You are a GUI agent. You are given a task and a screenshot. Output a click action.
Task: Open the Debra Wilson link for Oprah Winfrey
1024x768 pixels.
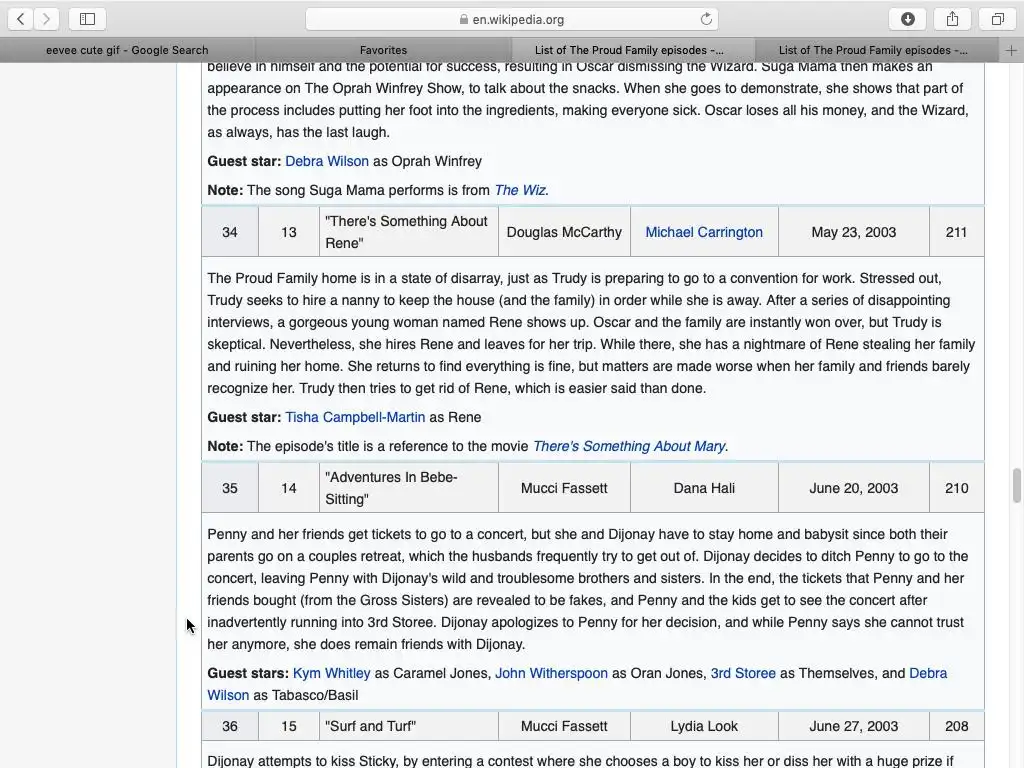(327, 161)
